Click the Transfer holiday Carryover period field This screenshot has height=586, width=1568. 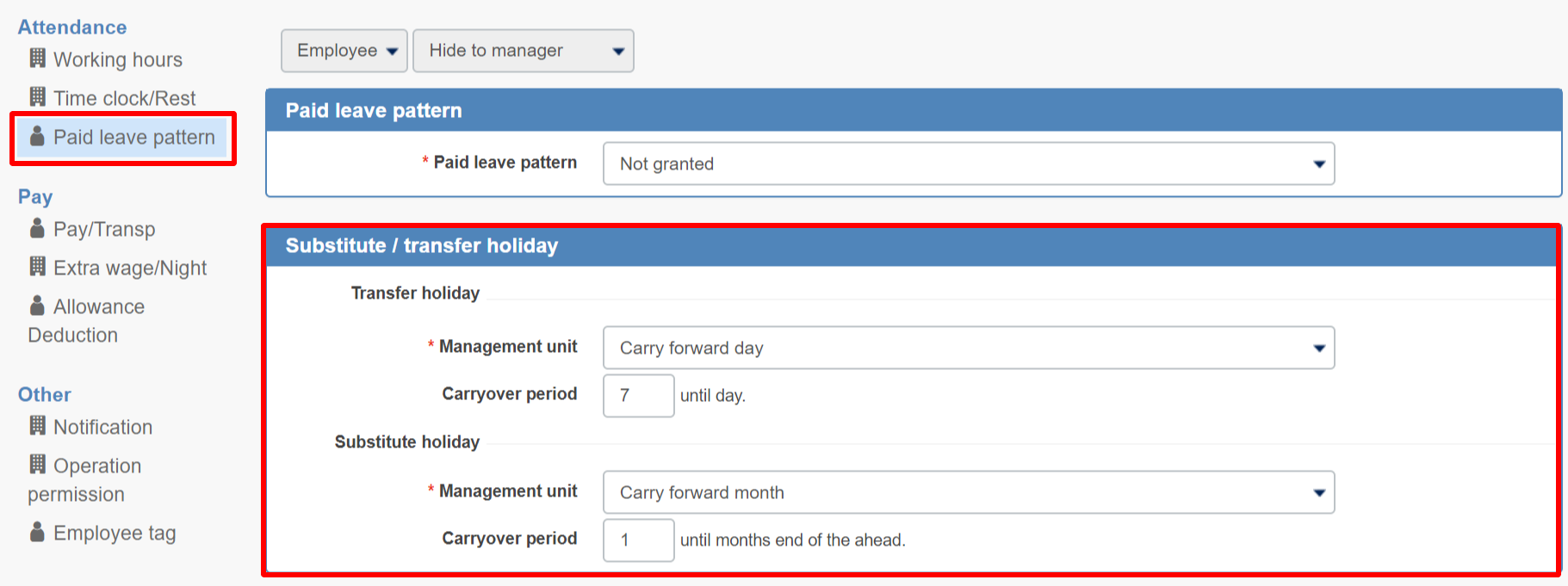[639, 396]
